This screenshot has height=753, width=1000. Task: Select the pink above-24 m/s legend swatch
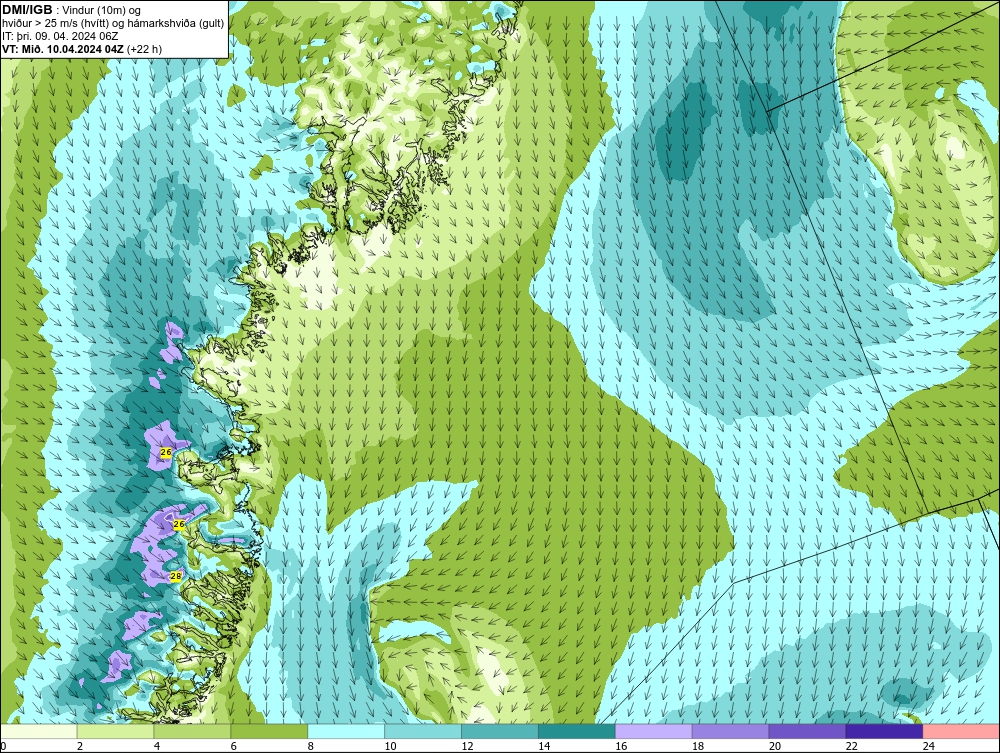click(x=961, y=731)
